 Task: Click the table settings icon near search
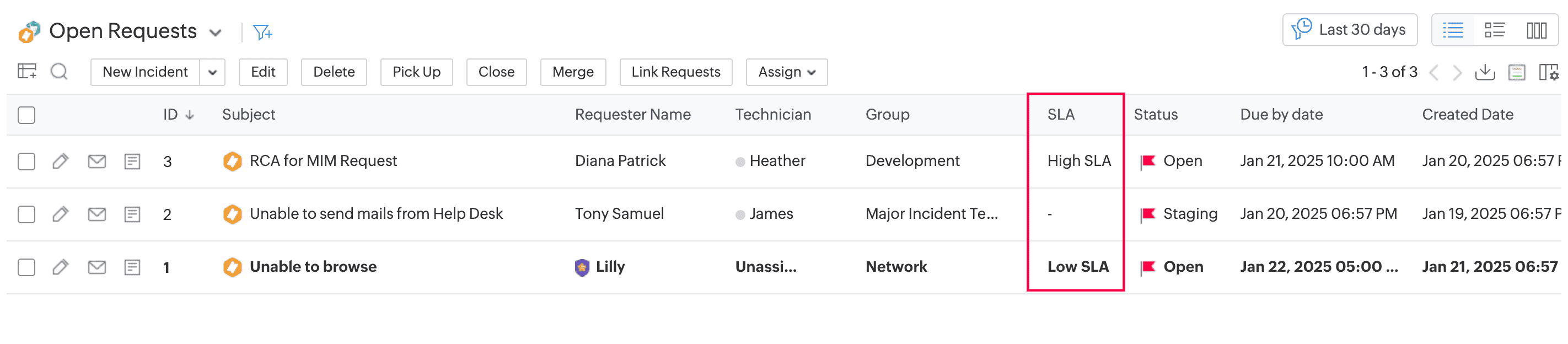tap(27, 72)
